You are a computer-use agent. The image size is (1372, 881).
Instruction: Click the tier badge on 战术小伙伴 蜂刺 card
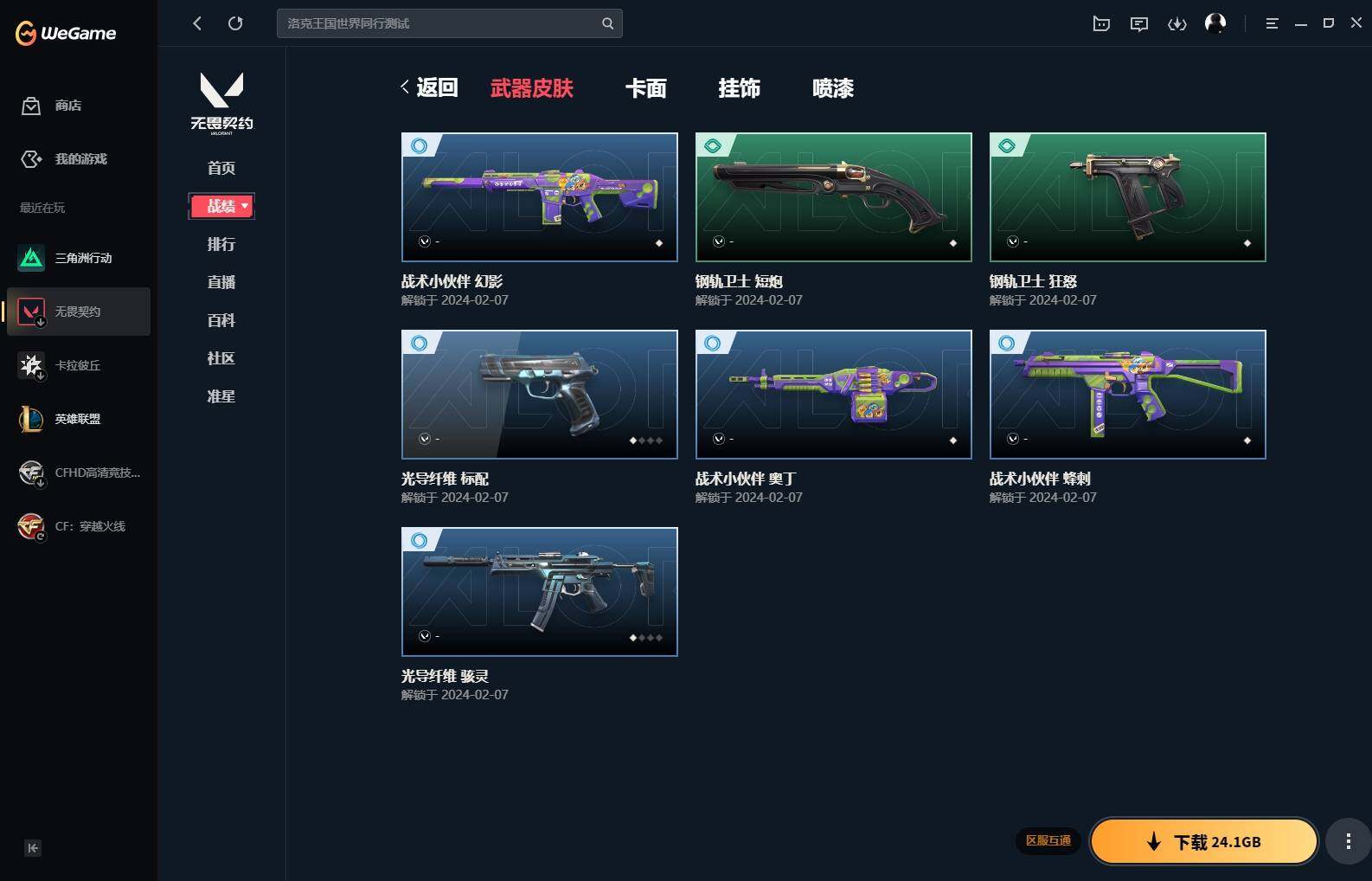(x=1007, y=344)
